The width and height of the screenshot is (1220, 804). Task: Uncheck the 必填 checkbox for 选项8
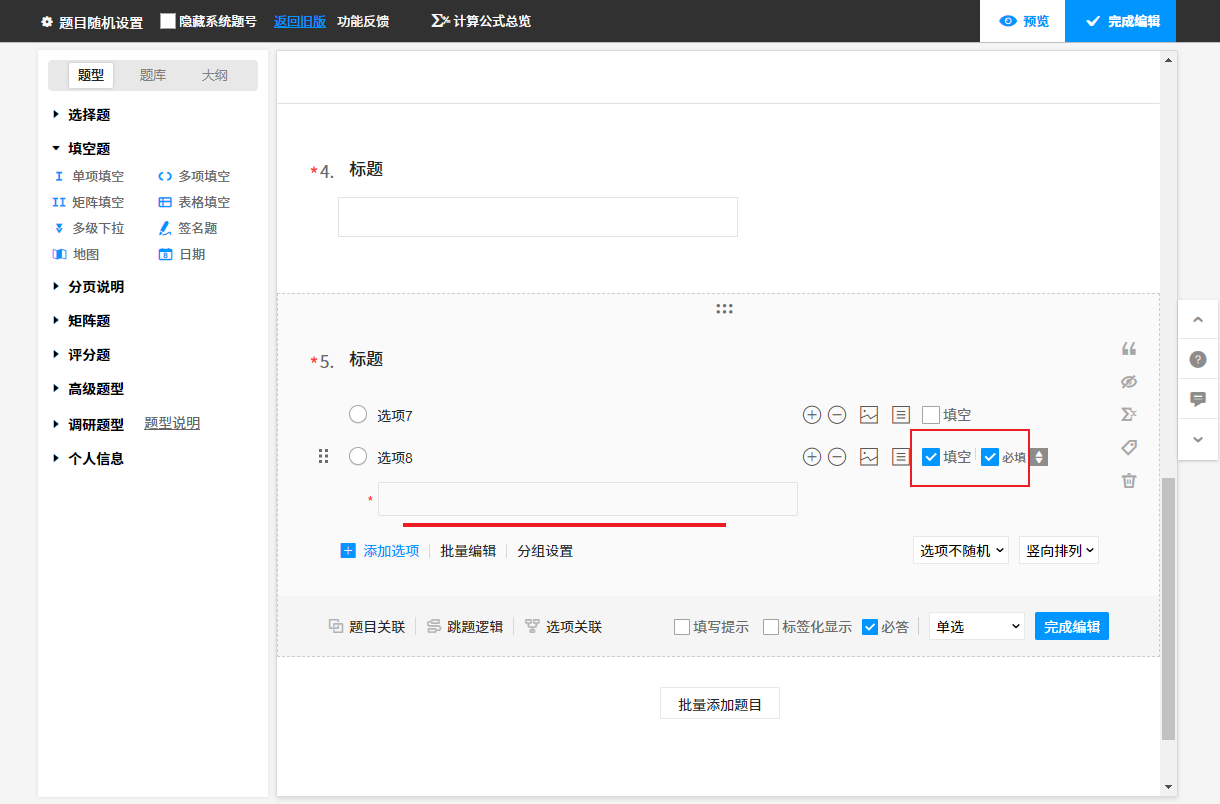pos(990,457)
